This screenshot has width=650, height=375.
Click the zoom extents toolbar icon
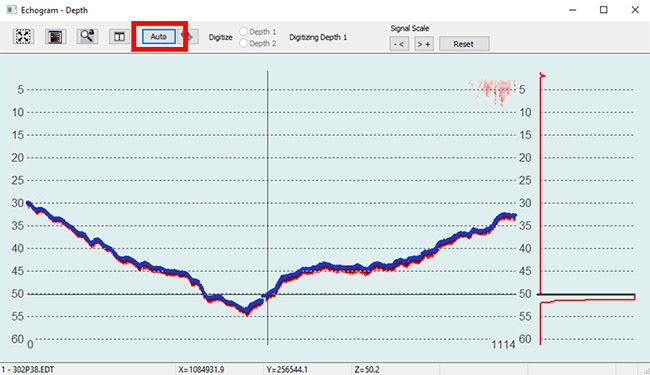click(x=23, y=36)
